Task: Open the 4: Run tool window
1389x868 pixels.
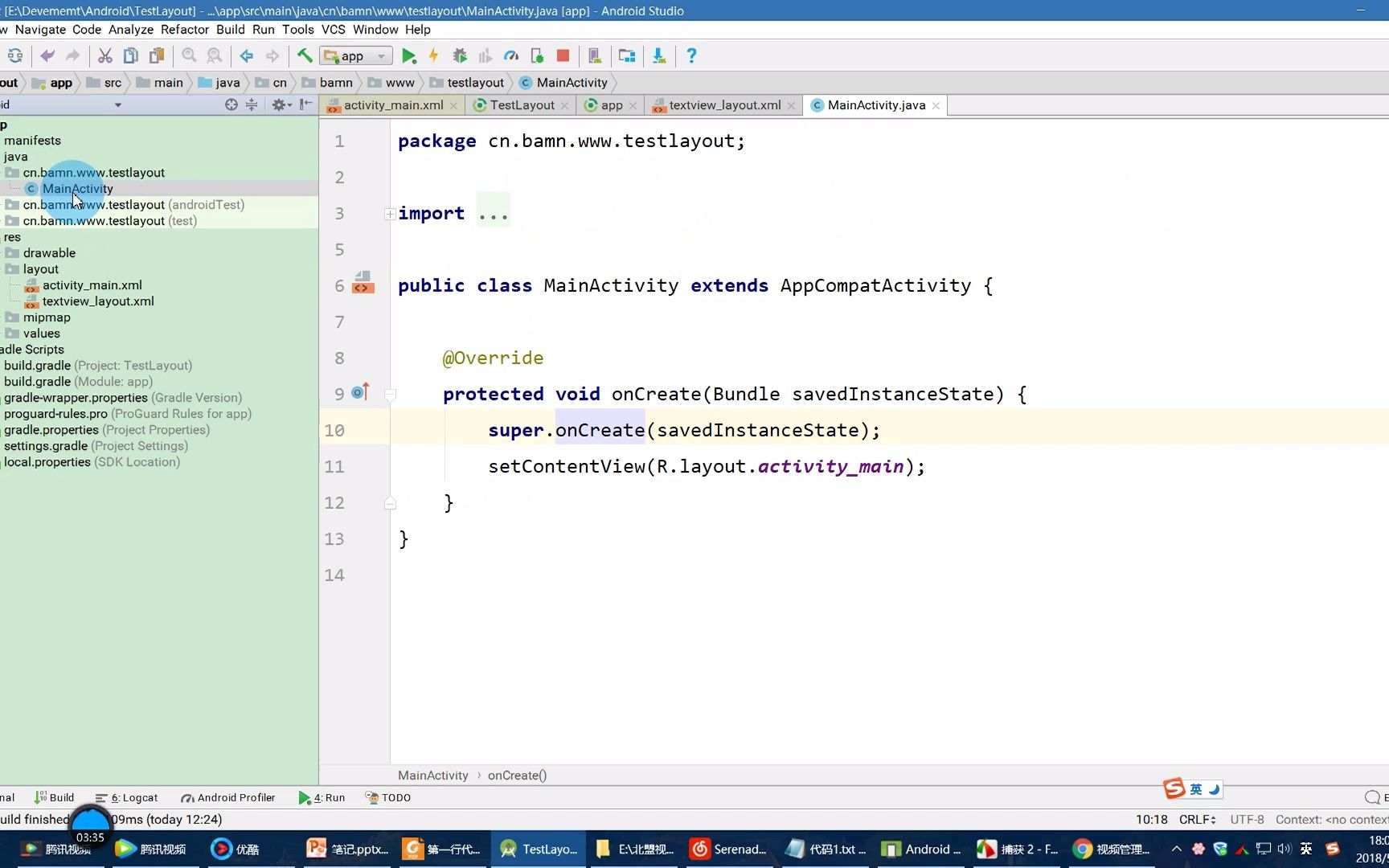Action: click(x=322, y=798)
